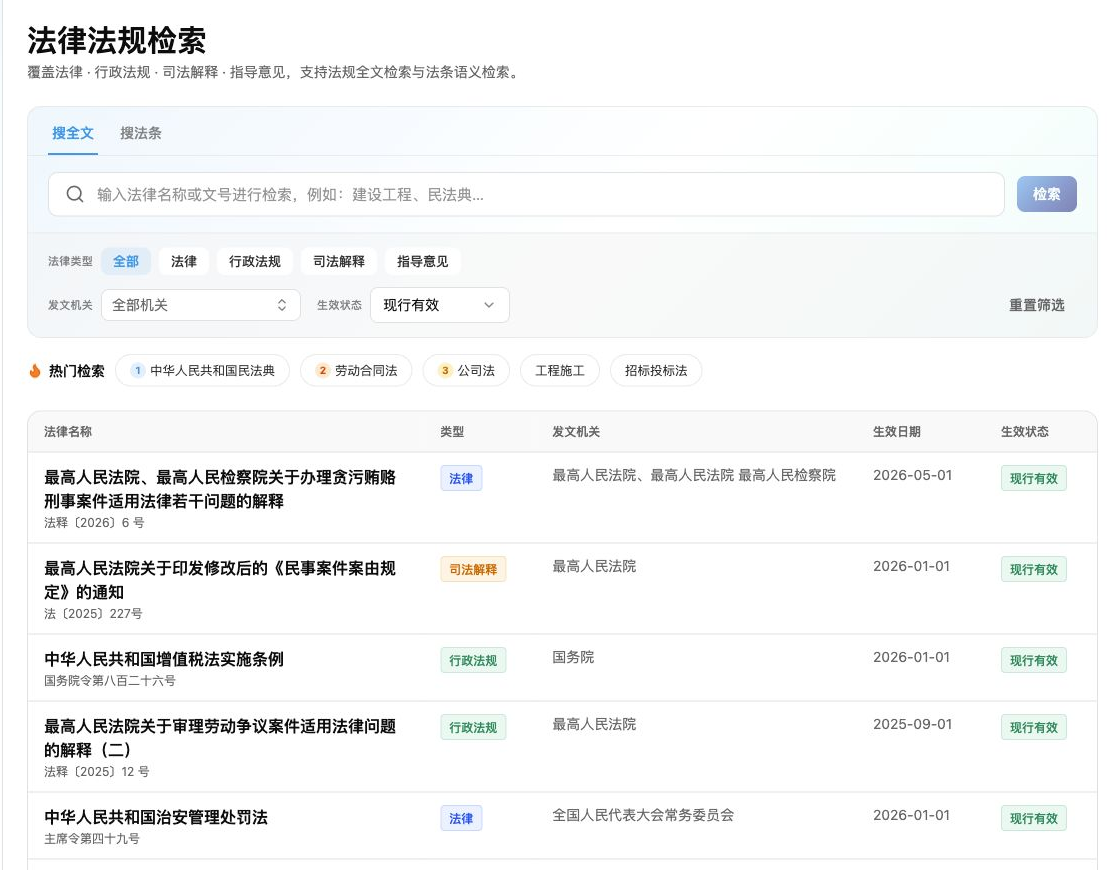Click 现行有效 badge on 贪污贿赂 row
The image size is (1115, 870).
[1034, 478]
